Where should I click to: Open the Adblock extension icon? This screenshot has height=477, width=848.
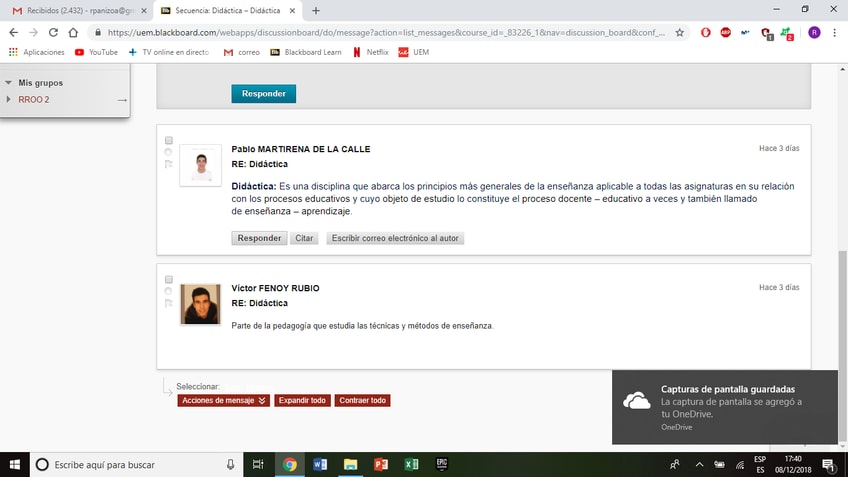[x=726, y=32]
